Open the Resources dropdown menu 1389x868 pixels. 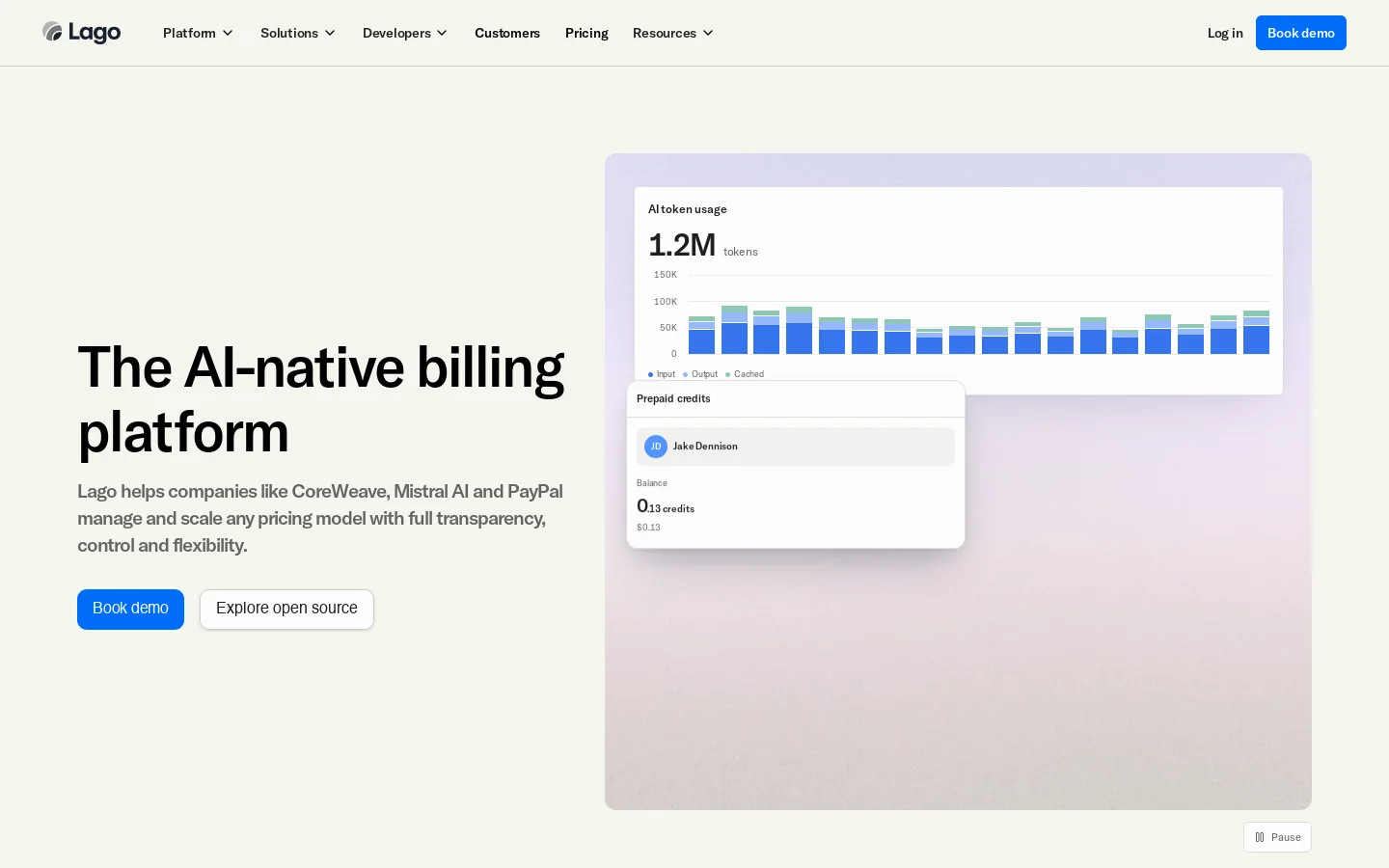point(673,33)
